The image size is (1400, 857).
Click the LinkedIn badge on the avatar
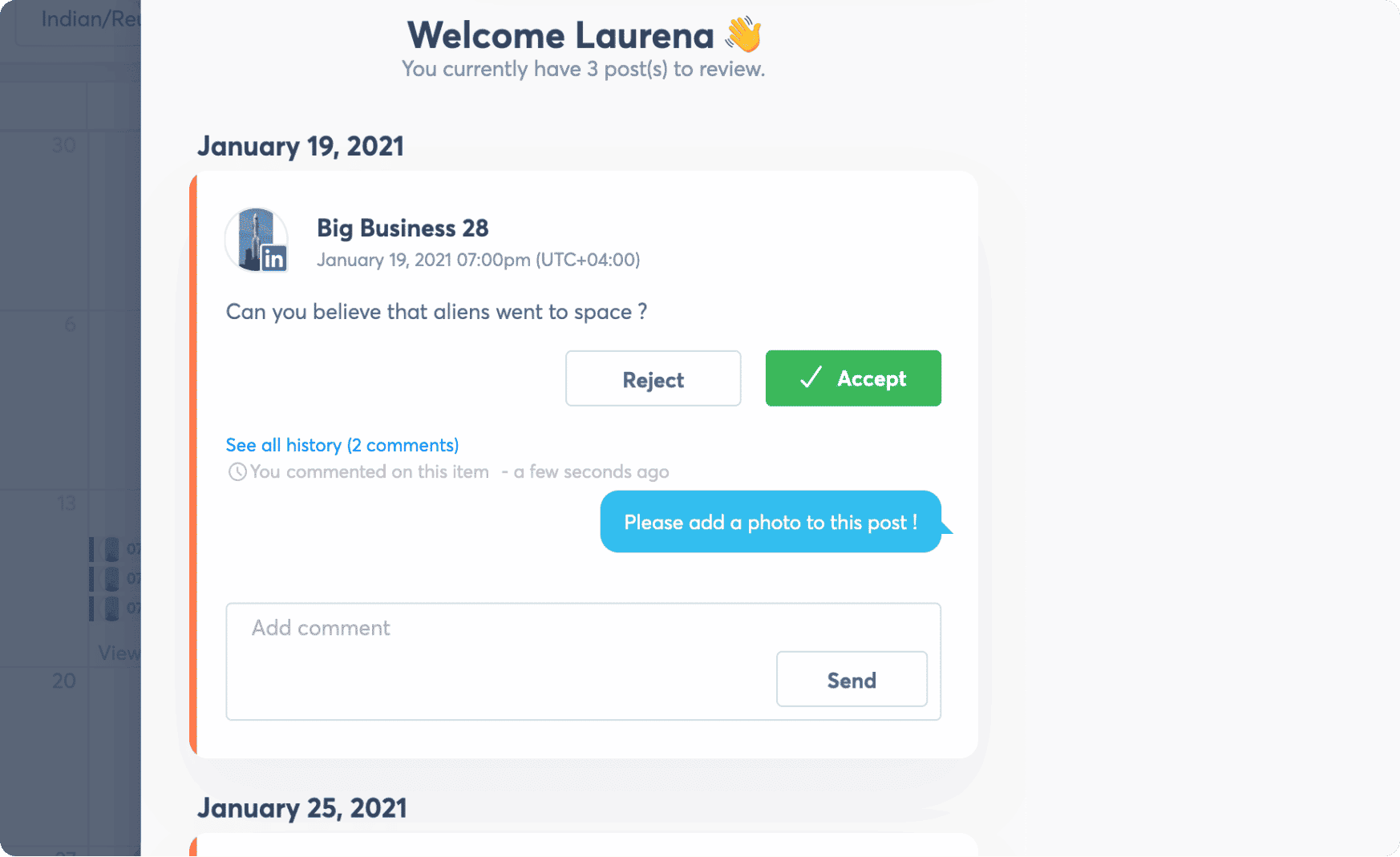coord(273,258)
